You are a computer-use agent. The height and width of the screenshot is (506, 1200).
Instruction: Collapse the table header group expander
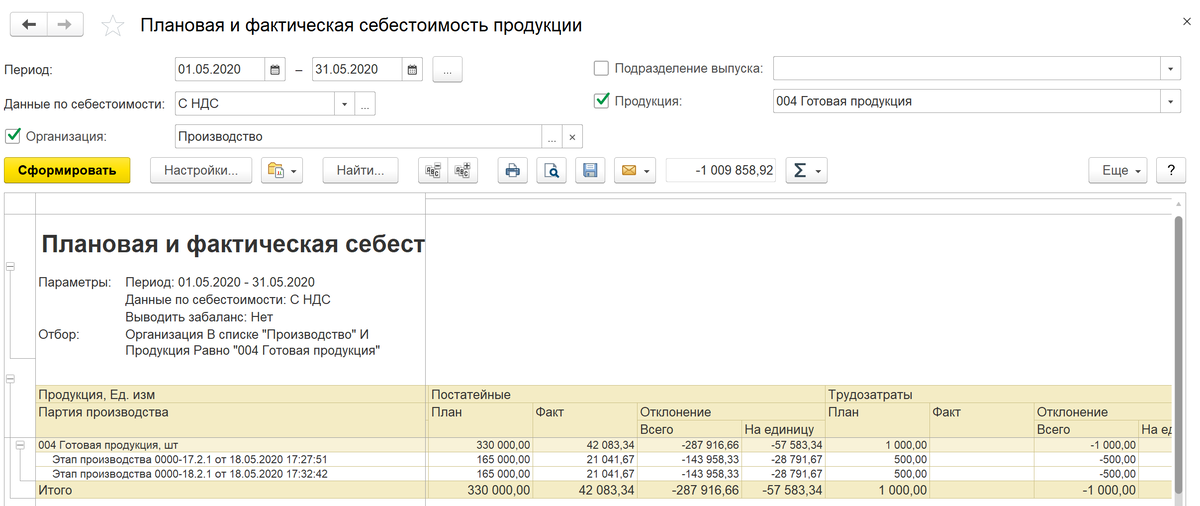pyautogui.click(x=11, y=380)
